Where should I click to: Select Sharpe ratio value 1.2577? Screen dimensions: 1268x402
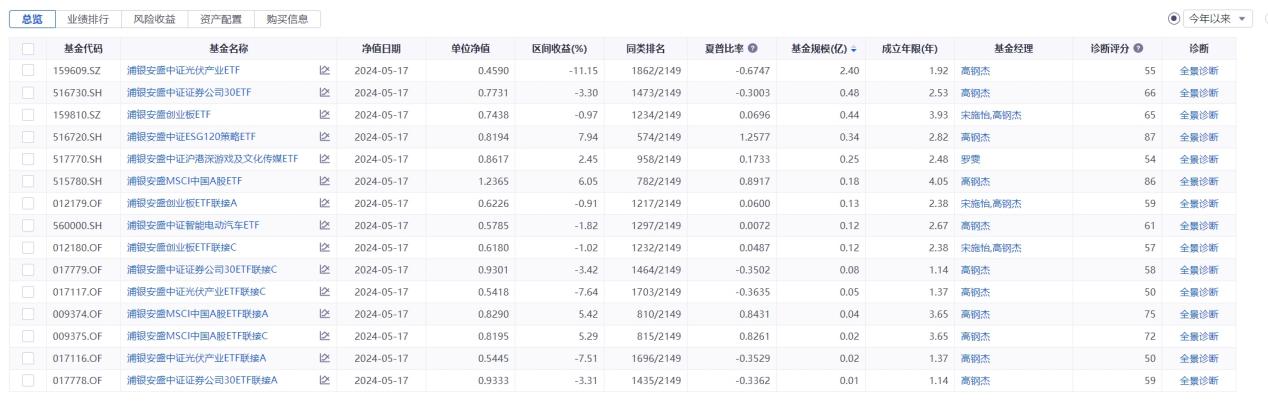754,137
